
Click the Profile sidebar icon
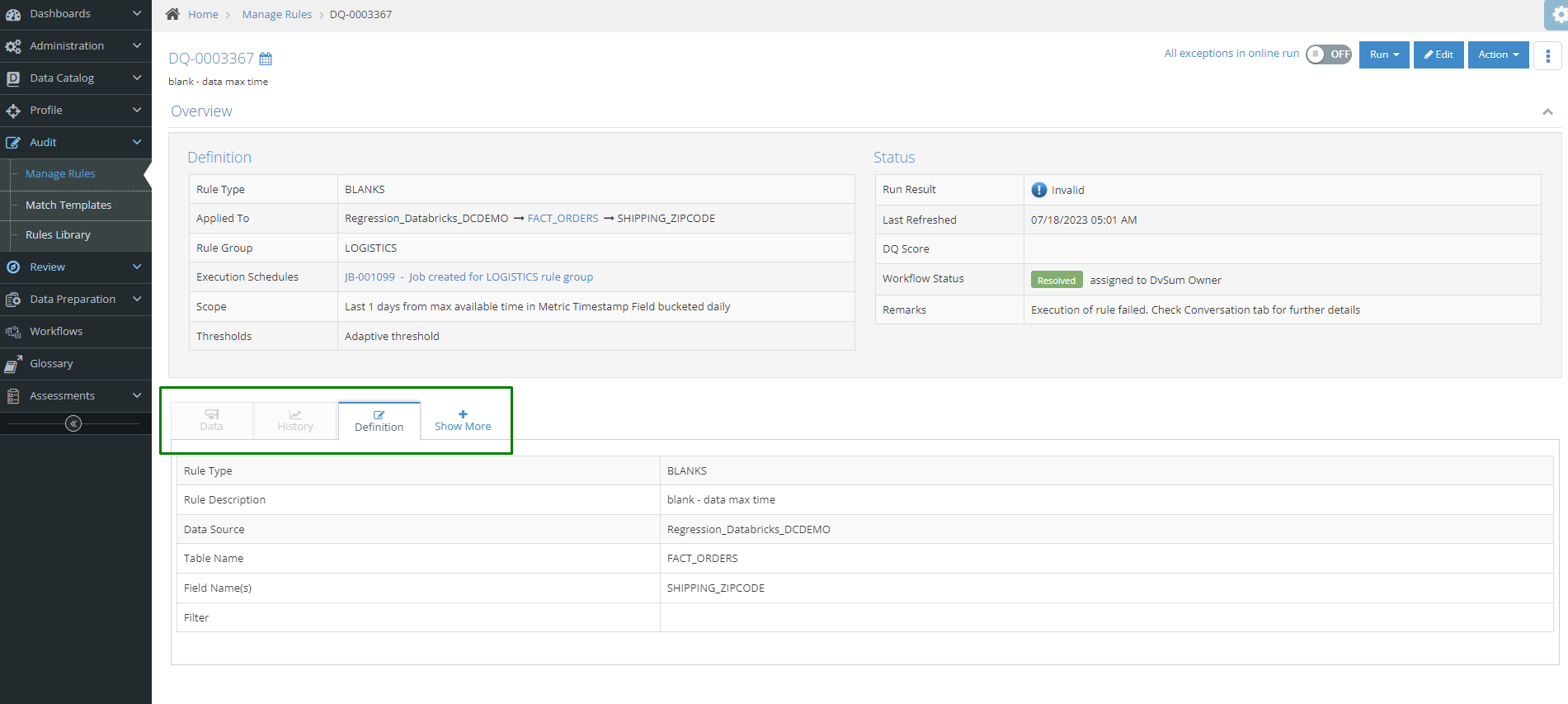(x=13, y=111)
